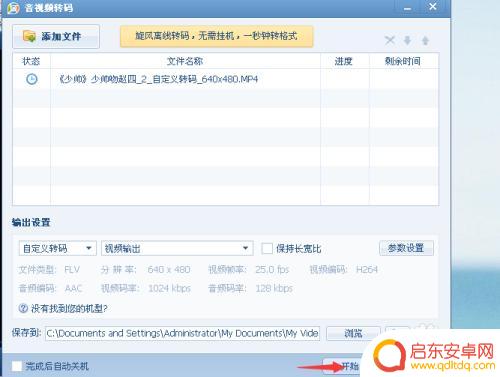Click the FLV file type value
The height and width of the screenshot is (377, 500).
click(72, 269)
